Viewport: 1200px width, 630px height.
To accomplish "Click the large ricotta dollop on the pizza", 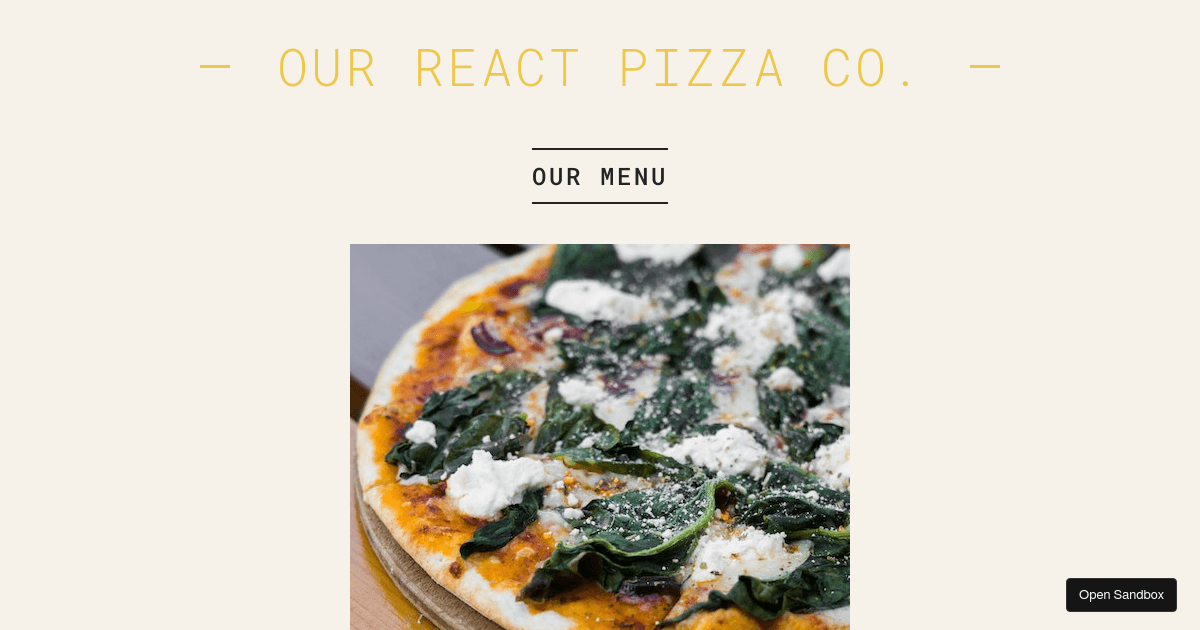I will point(495,482).
